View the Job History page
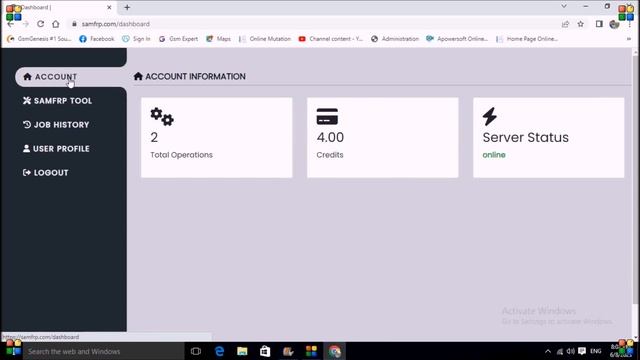This screenshot has height=360, width=640. (x=56, y=125)
